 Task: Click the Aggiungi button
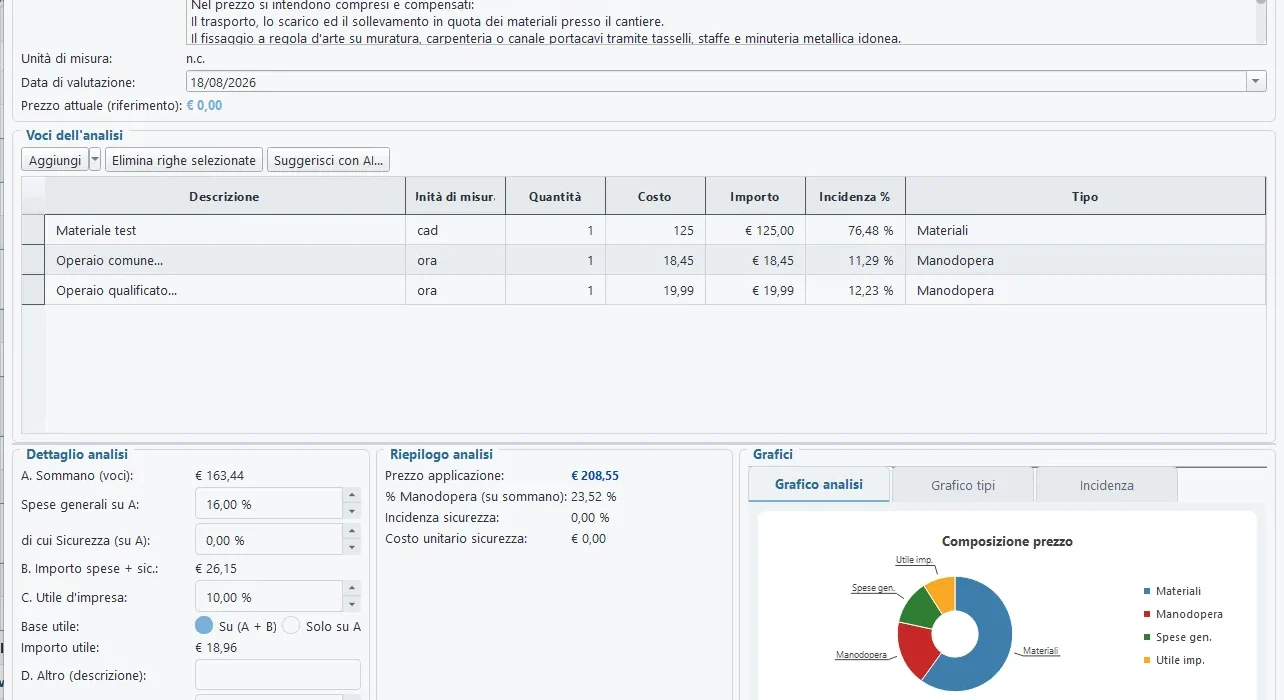(x=55, y=160)
